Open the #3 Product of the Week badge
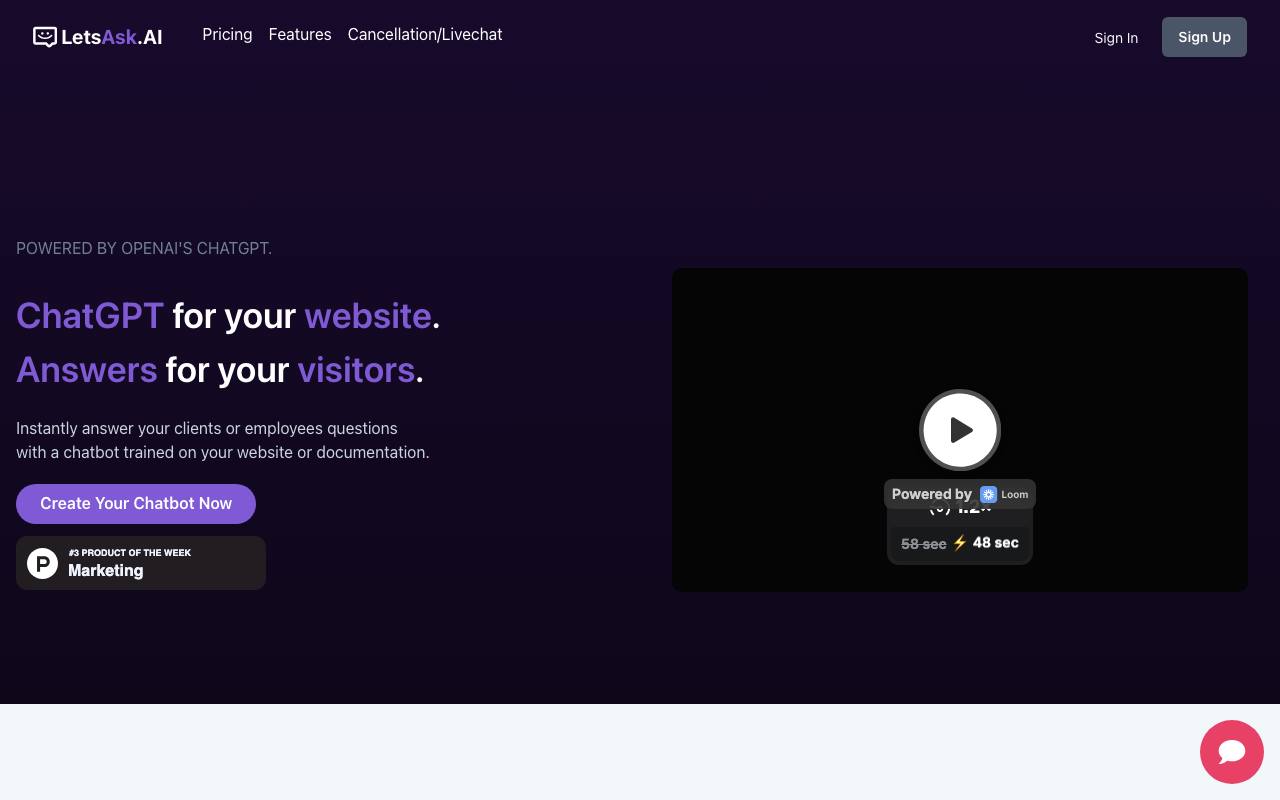Image resolution: width=1280 pixels, height=800 pixels. pyautogui.click(x=141, y=563)
